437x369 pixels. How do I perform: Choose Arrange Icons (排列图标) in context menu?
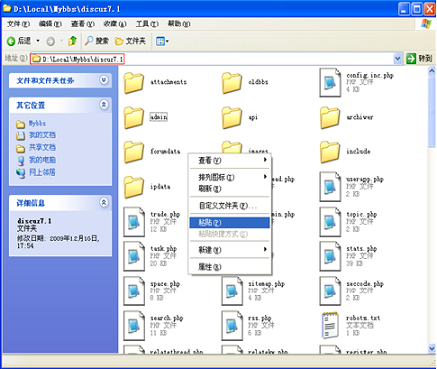(x=230, y=177)
